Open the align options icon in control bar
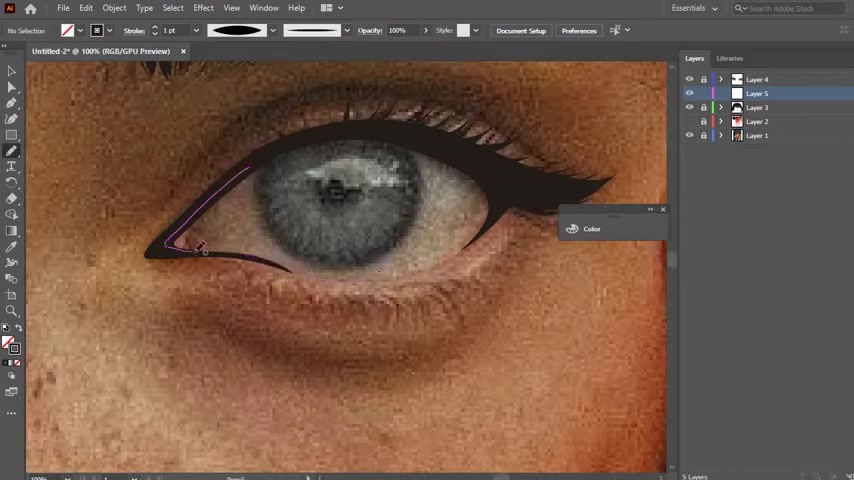 point(615,31)
